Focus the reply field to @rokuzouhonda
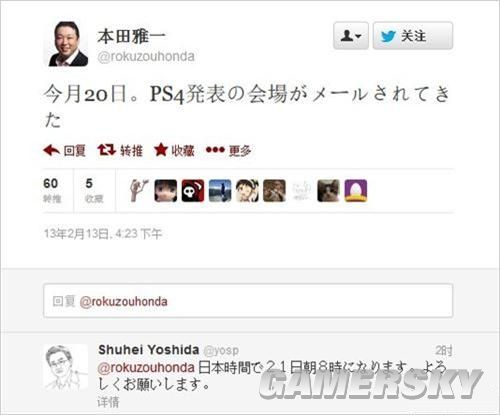Image resolution: width=500 pixels, height=415 pixels. tap(248, 301)
